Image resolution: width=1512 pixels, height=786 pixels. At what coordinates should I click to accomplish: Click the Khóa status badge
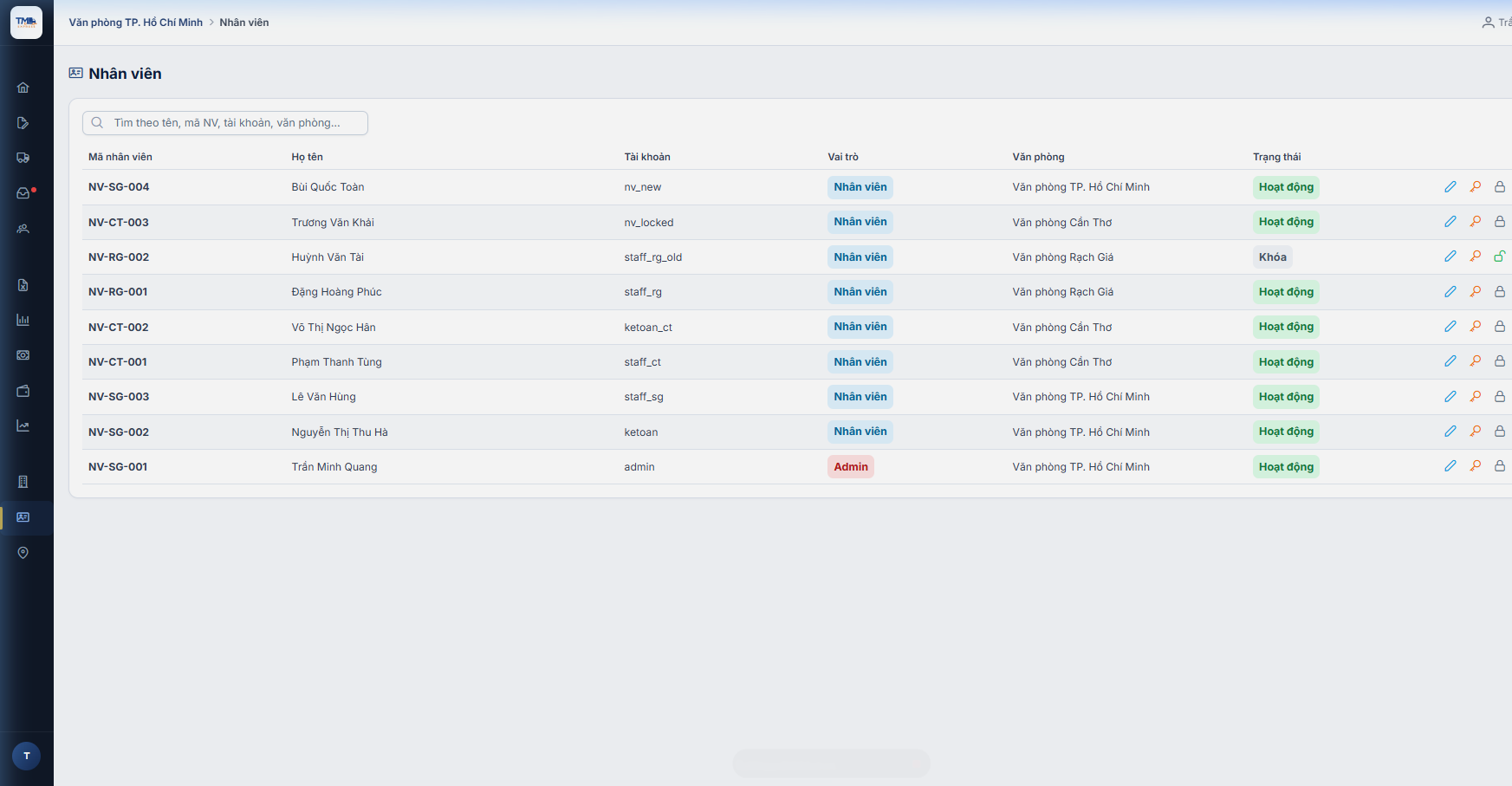click(1273, 257)
